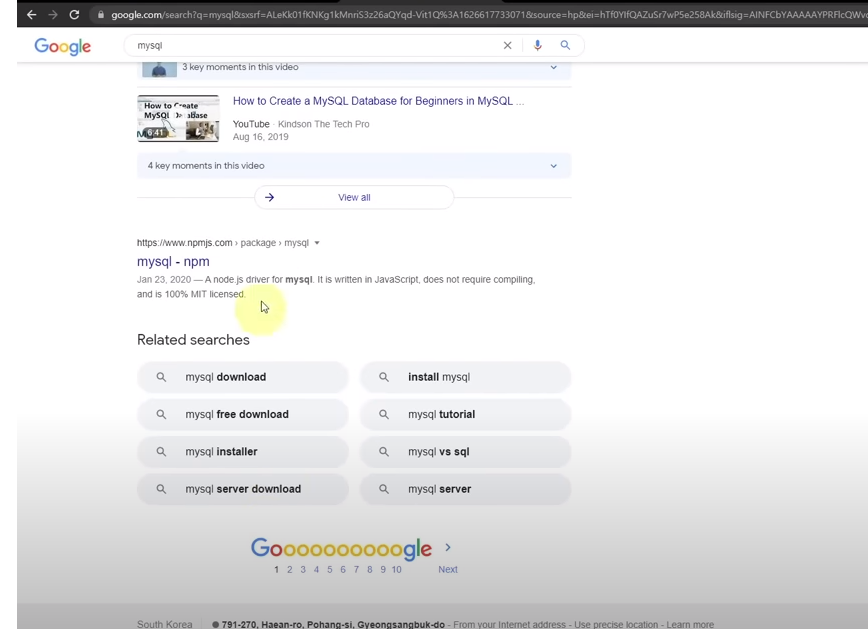The width and height of the screenshot is (868, 629).
Task: Search related term mysql installer
Action: coord(243,452)
